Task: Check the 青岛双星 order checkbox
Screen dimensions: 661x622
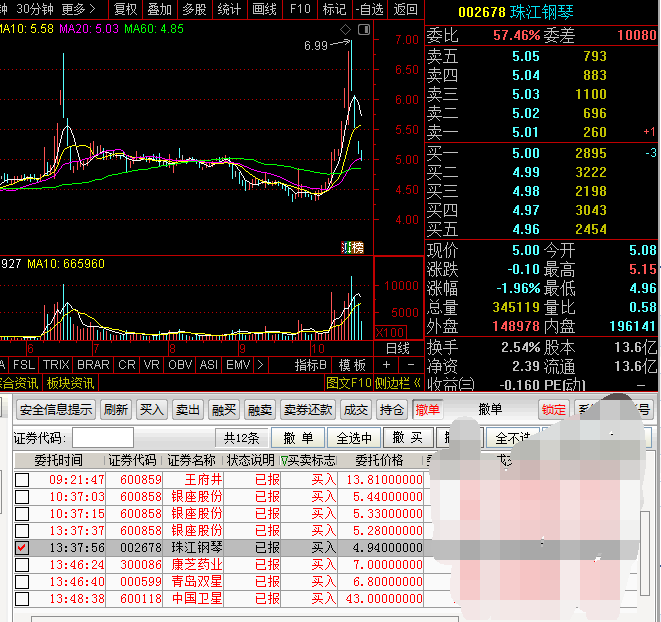Action: click(22, 582)
